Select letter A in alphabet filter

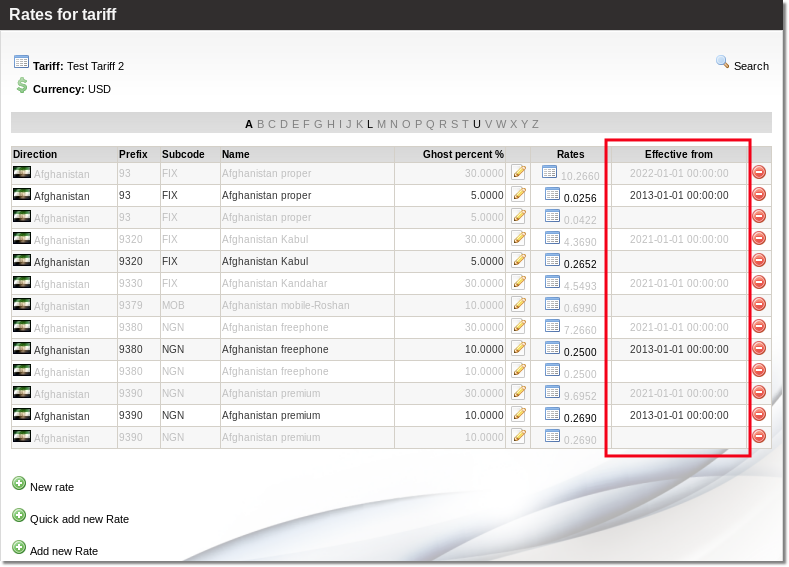pos(249,124)
